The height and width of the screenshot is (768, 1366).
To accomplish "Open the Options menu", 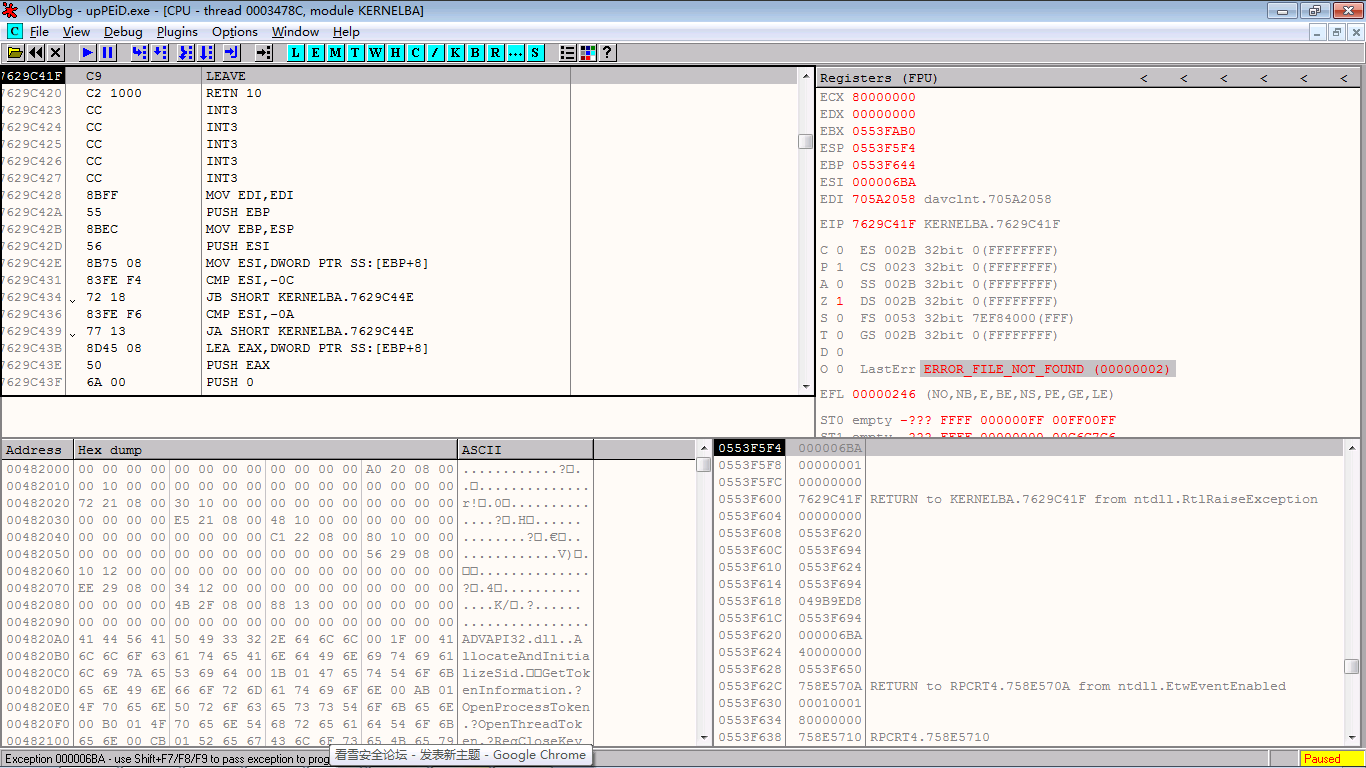I will click(235, 32).
